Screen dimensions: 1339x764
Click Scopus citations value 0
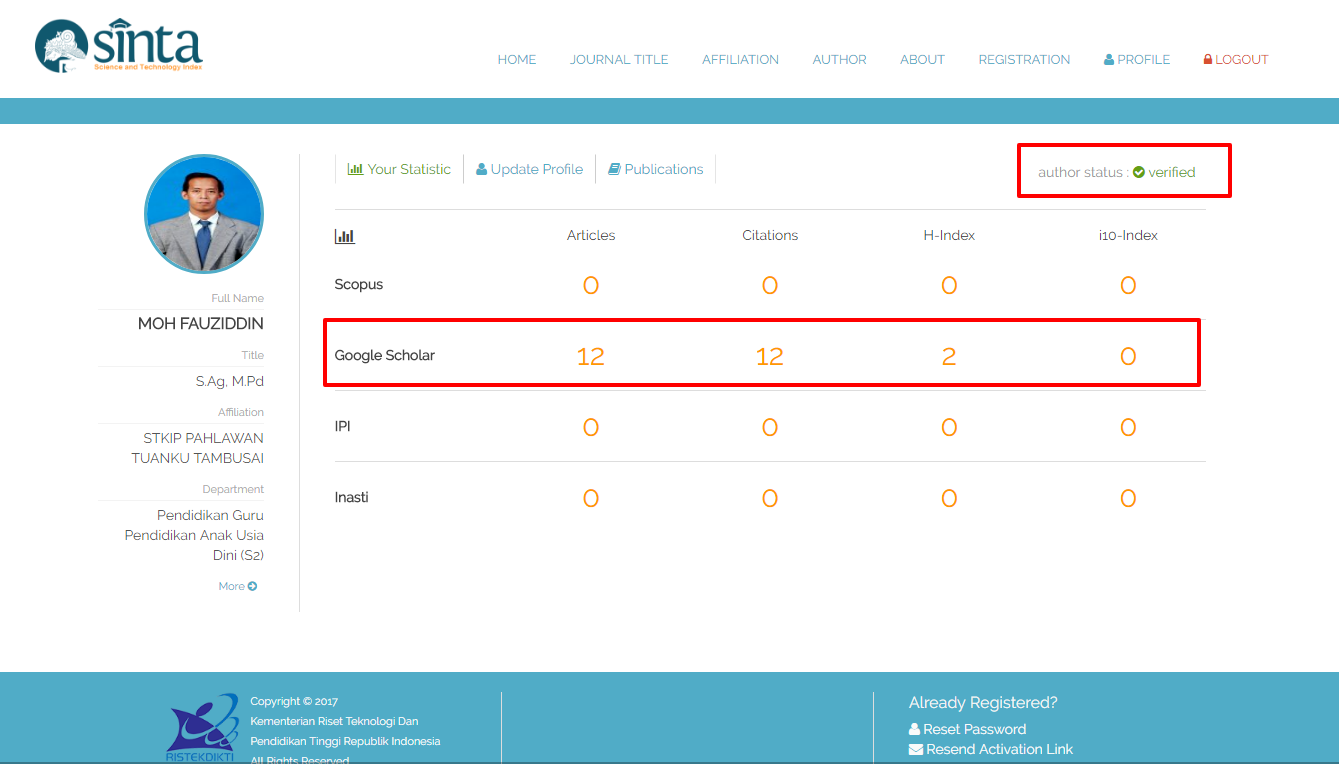[770, 286]
